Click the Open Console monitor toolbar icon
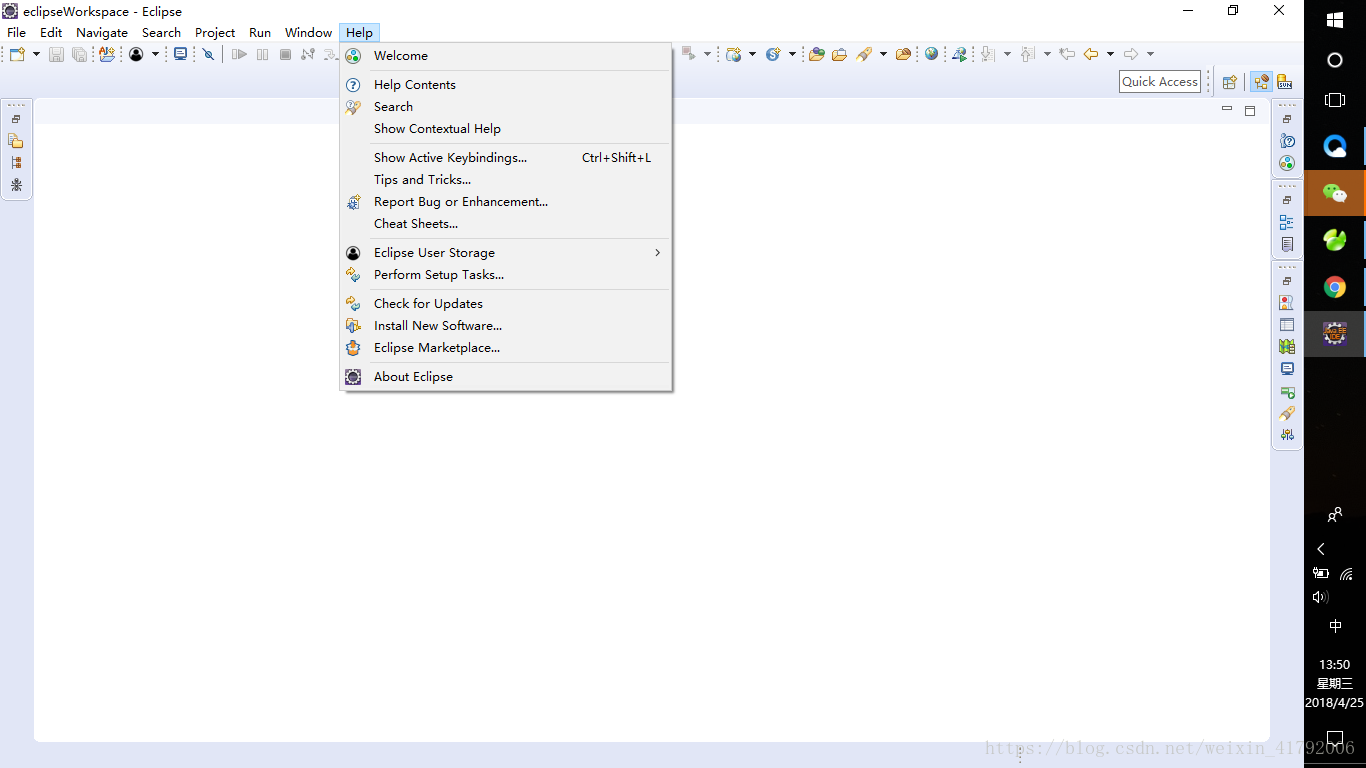1366x768 pixels. (x=180, y=54)
